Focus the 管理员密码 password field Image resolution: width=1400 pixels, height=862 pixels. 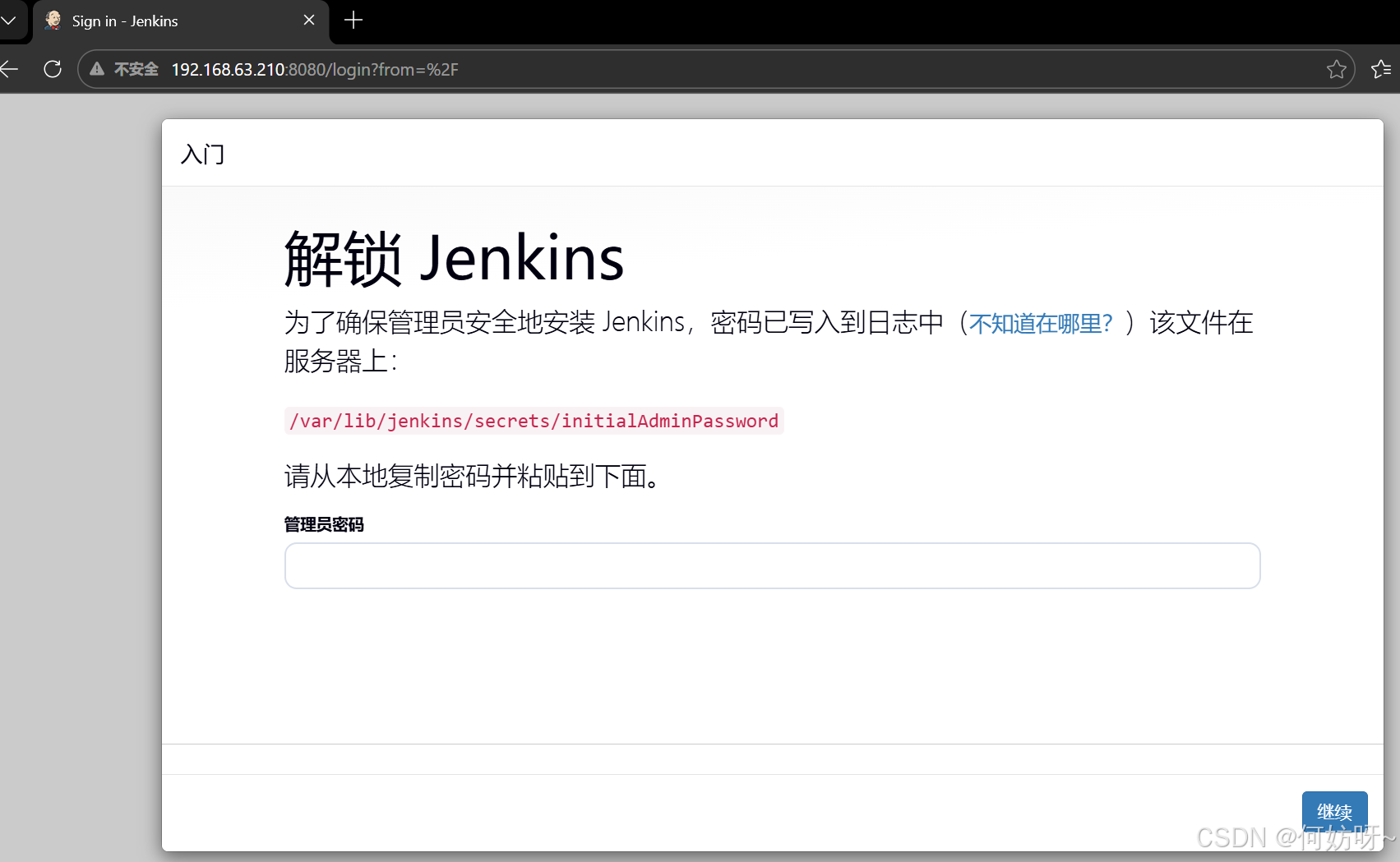click(772, 565)
